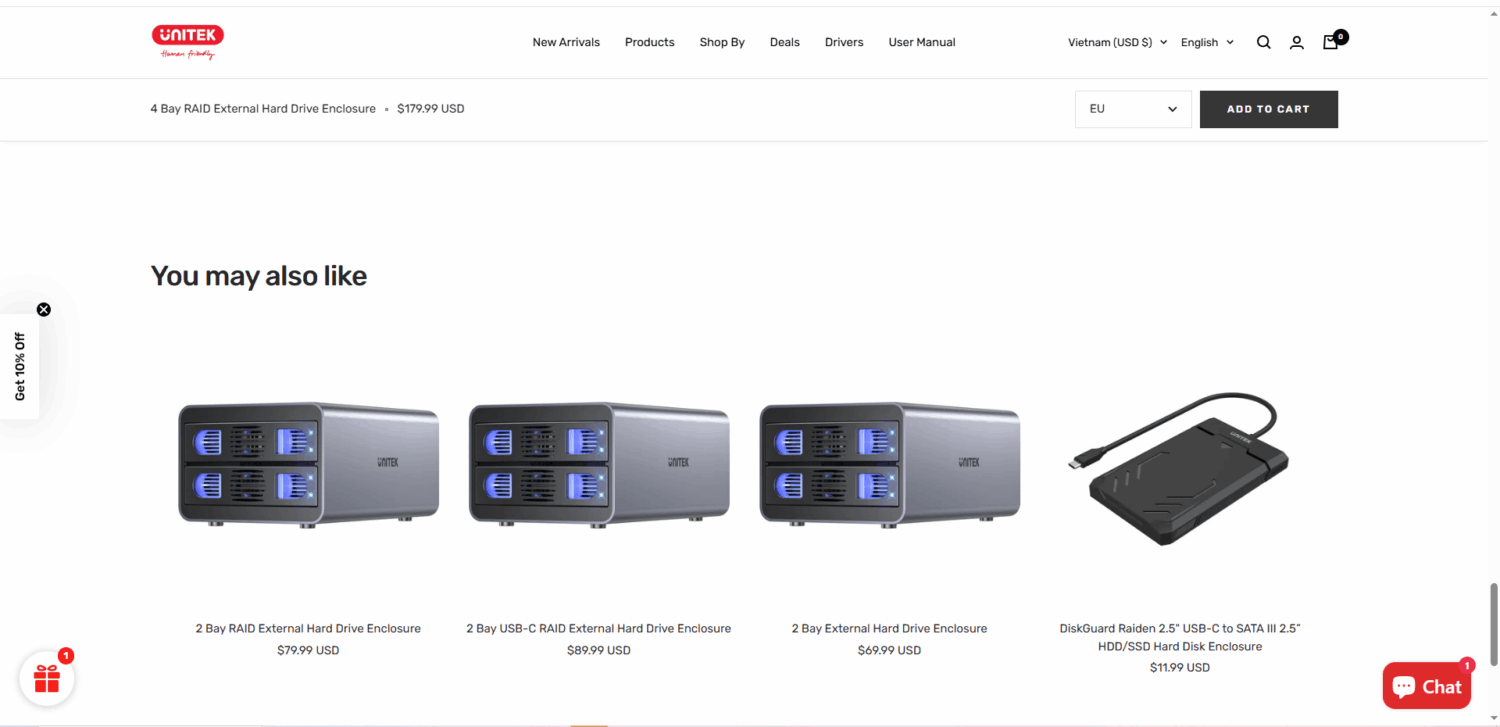
Task: Open the Shopify Chat widget
Action: (x=1427, y=686)
